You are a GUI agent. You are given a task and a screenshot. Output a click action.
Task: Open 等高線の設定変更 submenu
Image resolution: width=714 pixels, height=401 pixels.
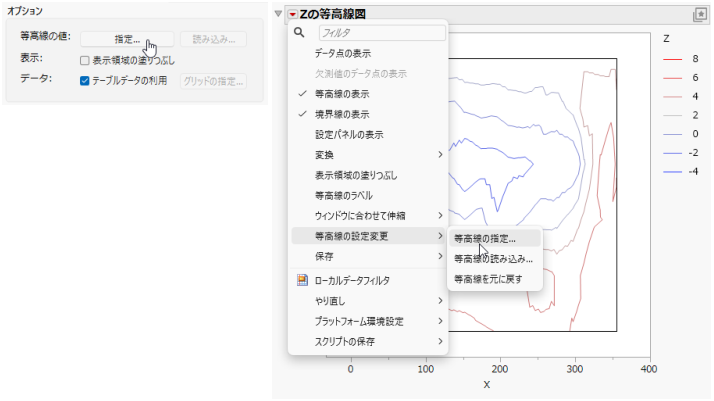coord(368,236)
